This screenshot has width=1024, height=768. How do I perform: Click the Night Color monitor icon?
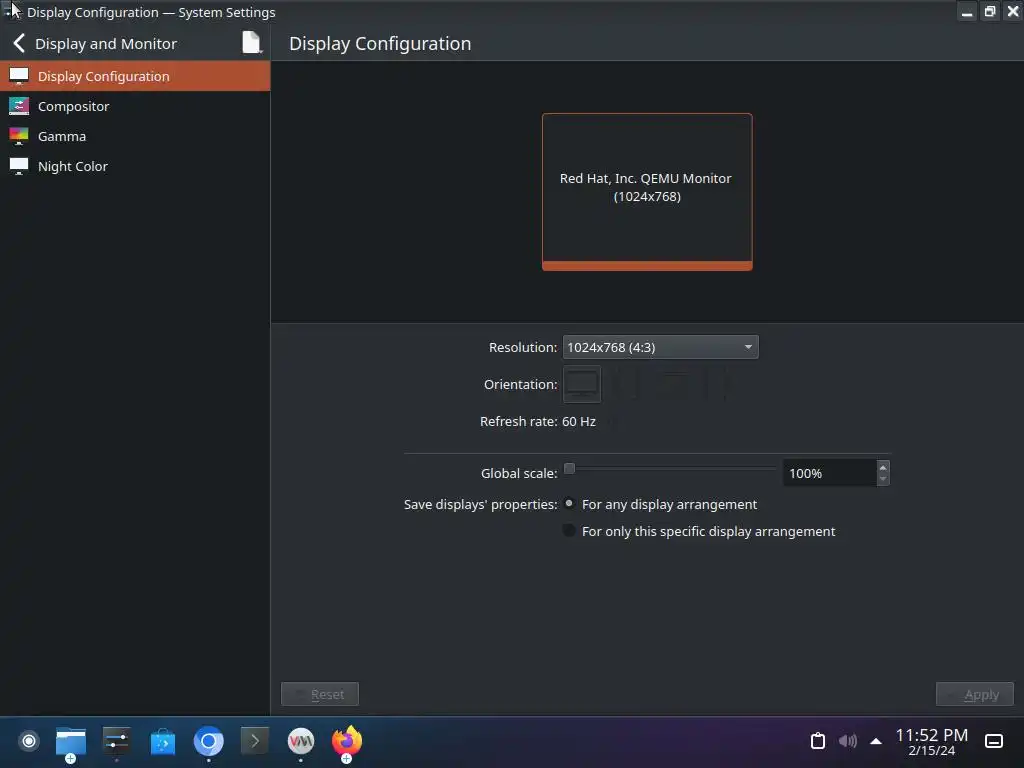coord(19,166)
